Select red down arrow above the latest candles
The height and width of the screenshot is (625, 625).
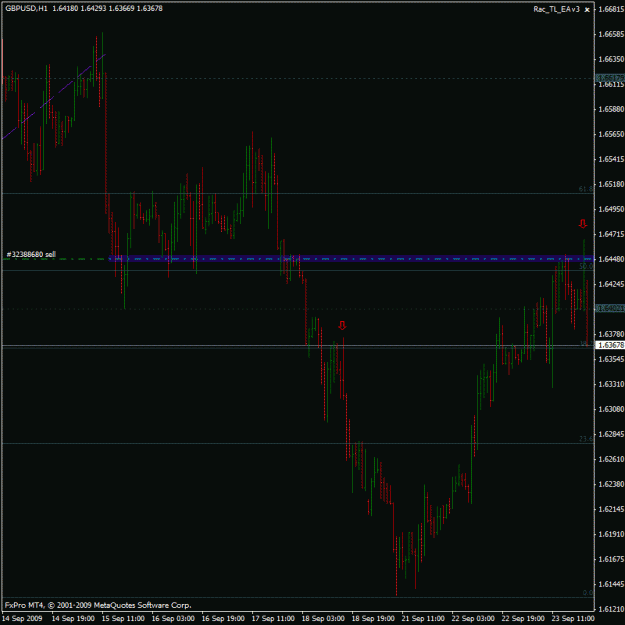[x=583, y=224]
